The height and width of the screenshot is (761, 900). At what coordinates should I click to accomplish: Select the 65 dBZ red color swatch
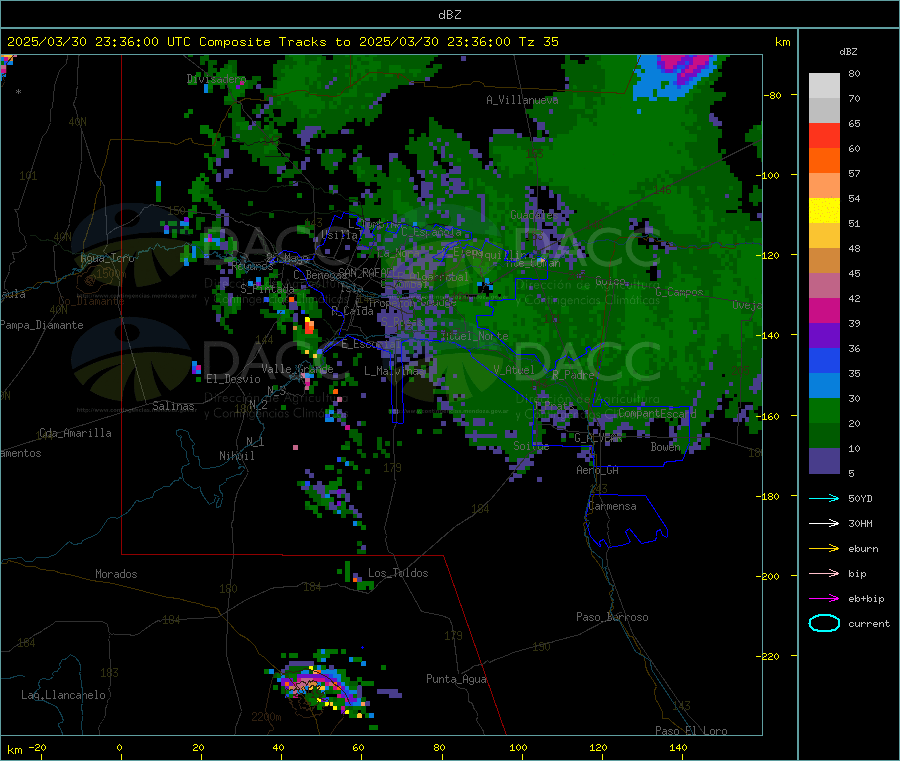[824, 135]
